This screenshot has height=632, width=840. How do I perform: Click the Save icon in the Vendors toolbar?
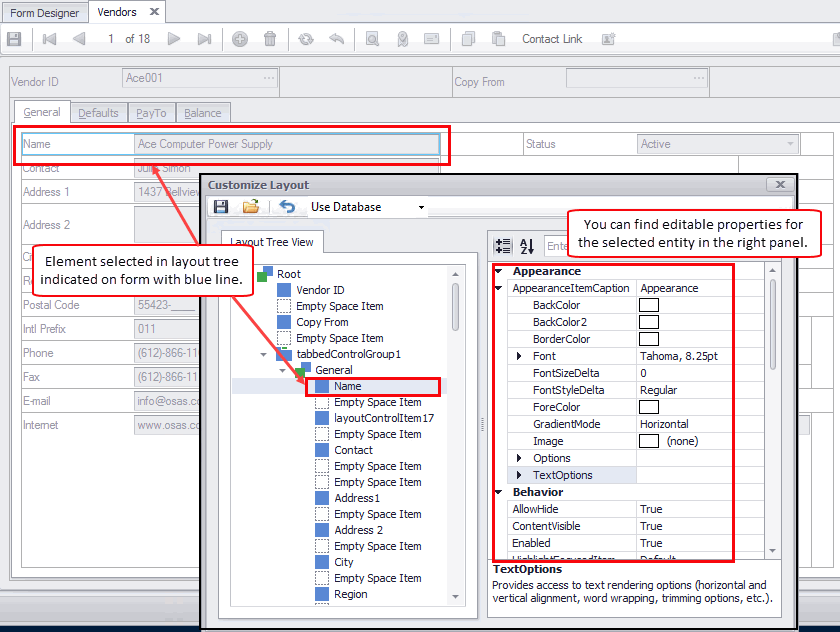coord(14,39)
